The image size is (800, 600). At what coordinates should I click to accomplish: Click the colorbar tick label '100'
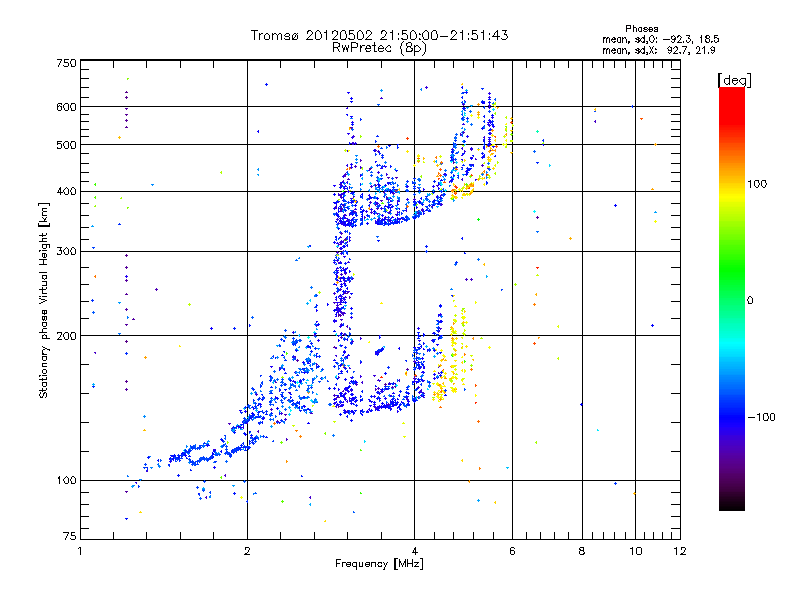757,184
